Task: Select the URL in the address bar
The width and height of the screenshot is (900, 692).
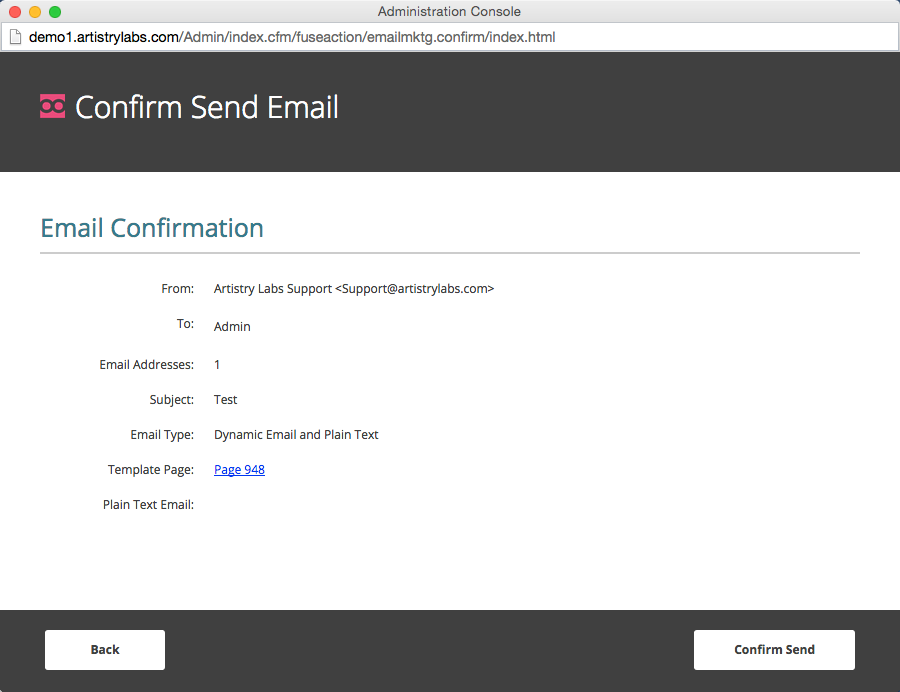Action: (x=292, y=37)
